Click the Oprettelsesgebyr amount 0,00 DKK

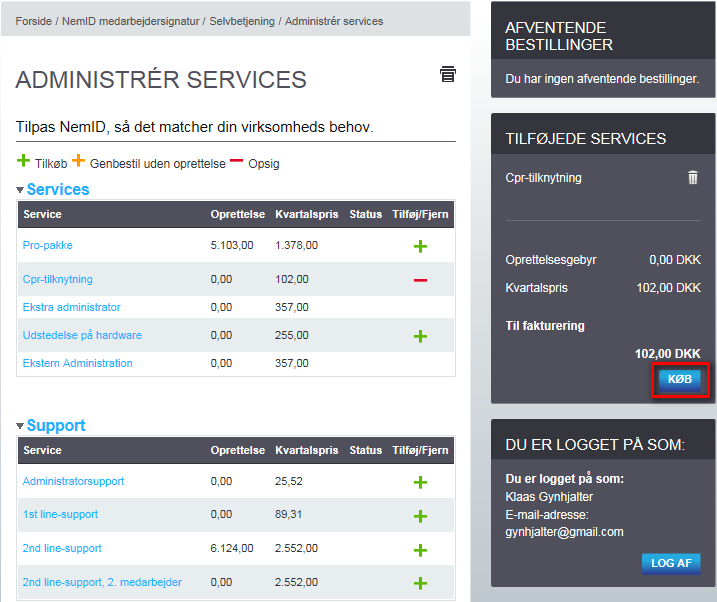(x=675, y=260)
